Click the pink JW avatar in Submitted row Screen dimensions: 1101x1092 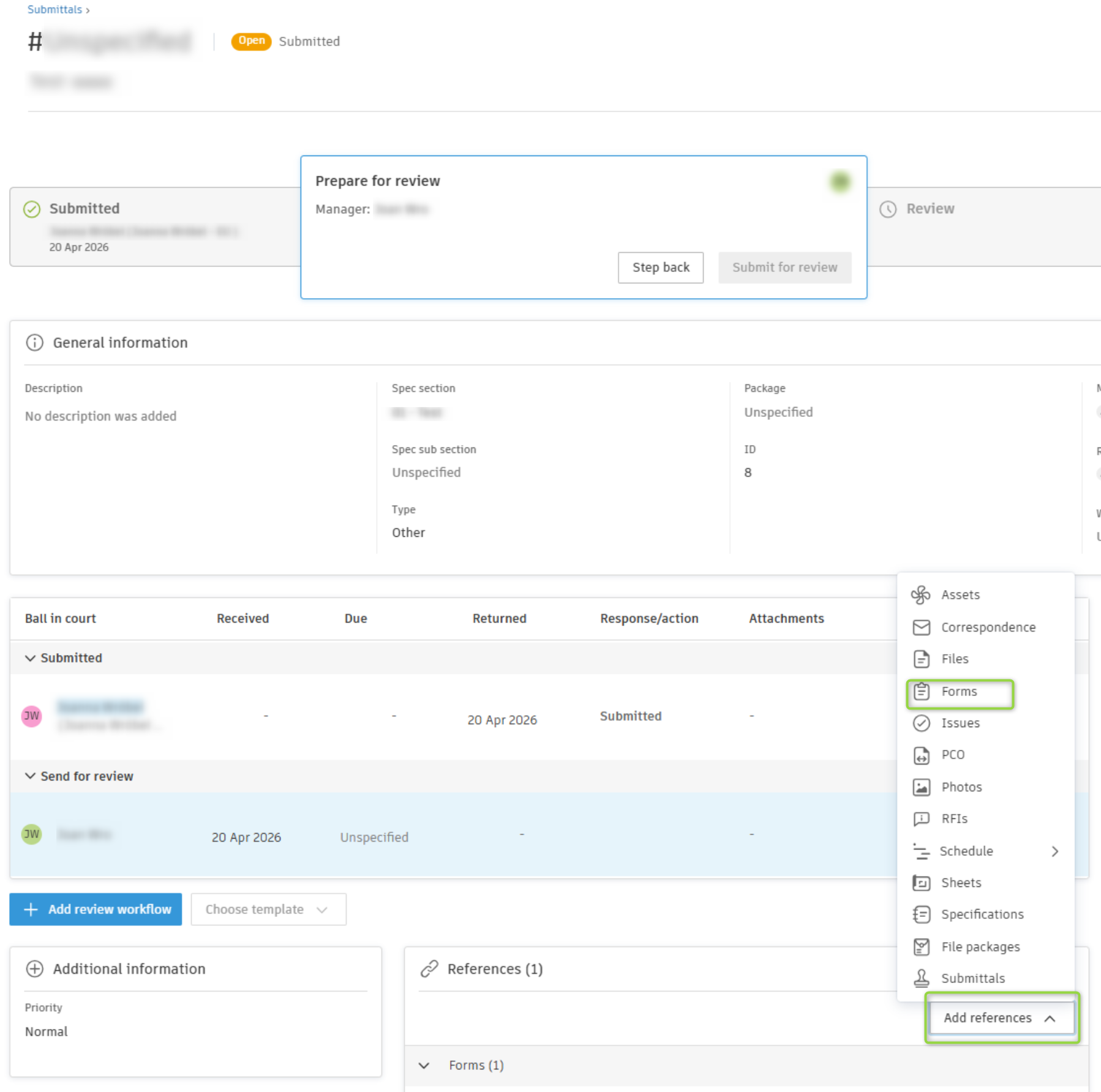pyautogui.click(x=32, y=716)
